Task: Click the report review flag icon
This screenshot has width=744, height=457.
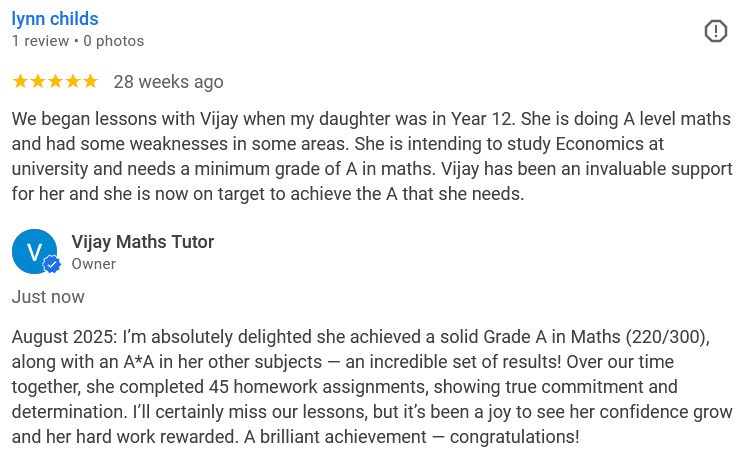Action: tap(716, 31)
